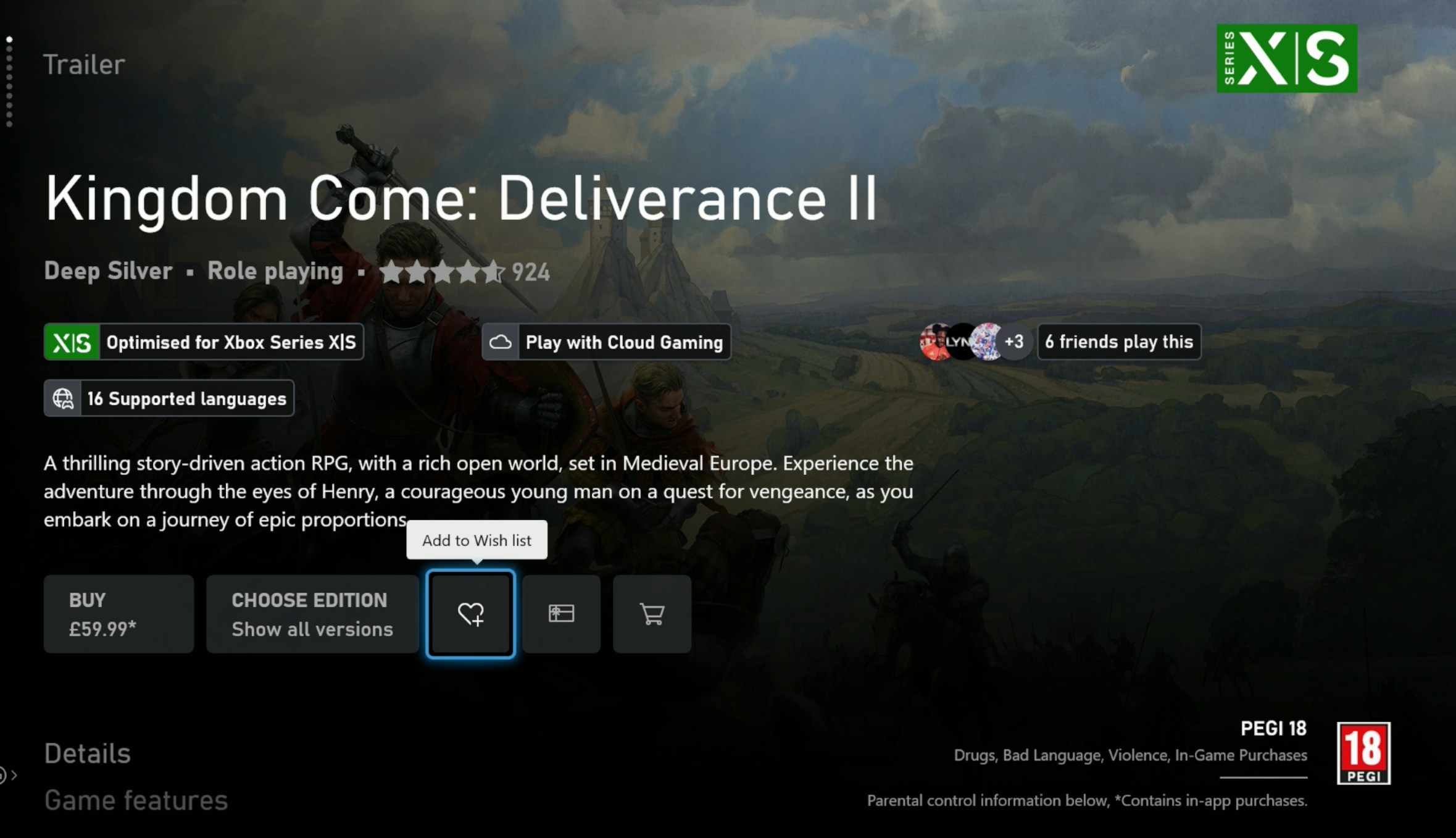
Task: Add game to Wish list heart icon
Action: pos(470,614)
